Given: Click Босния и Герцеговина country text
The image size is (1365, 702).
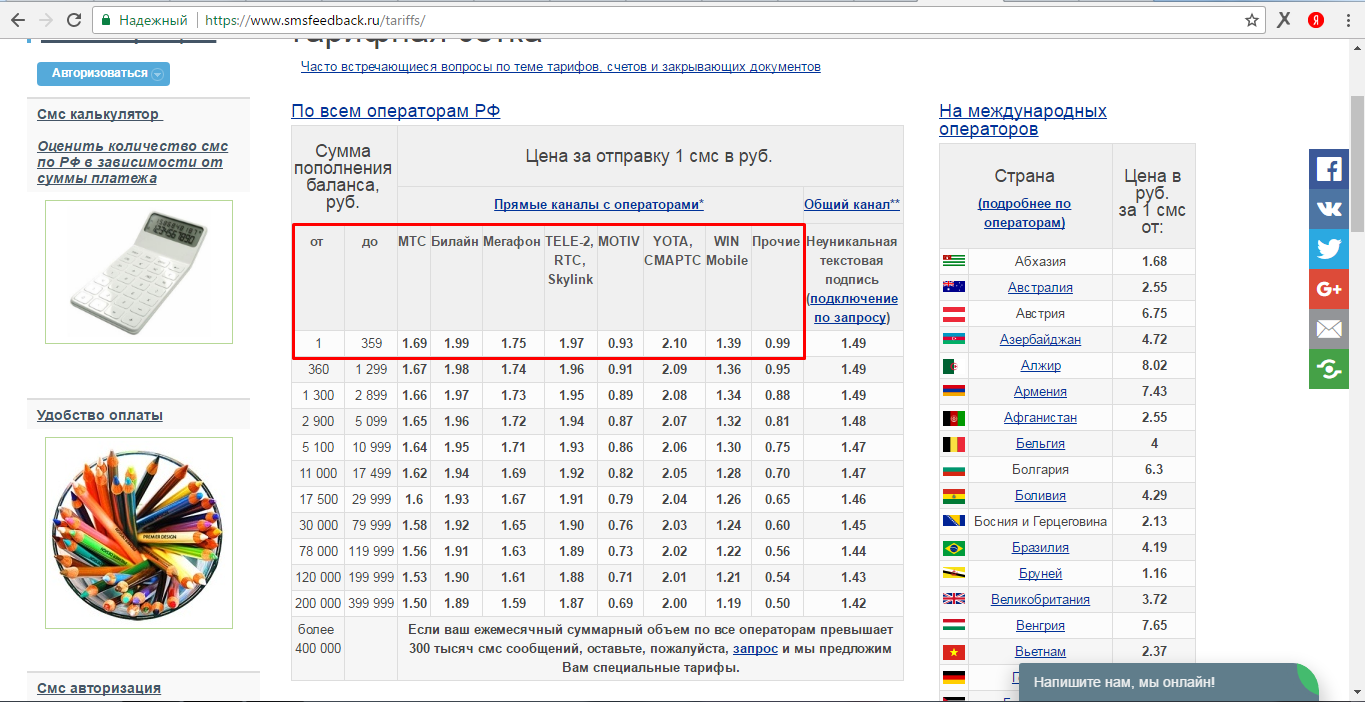Looking at the screenshot, I should pyautogui.click(x=1040, y=521).
